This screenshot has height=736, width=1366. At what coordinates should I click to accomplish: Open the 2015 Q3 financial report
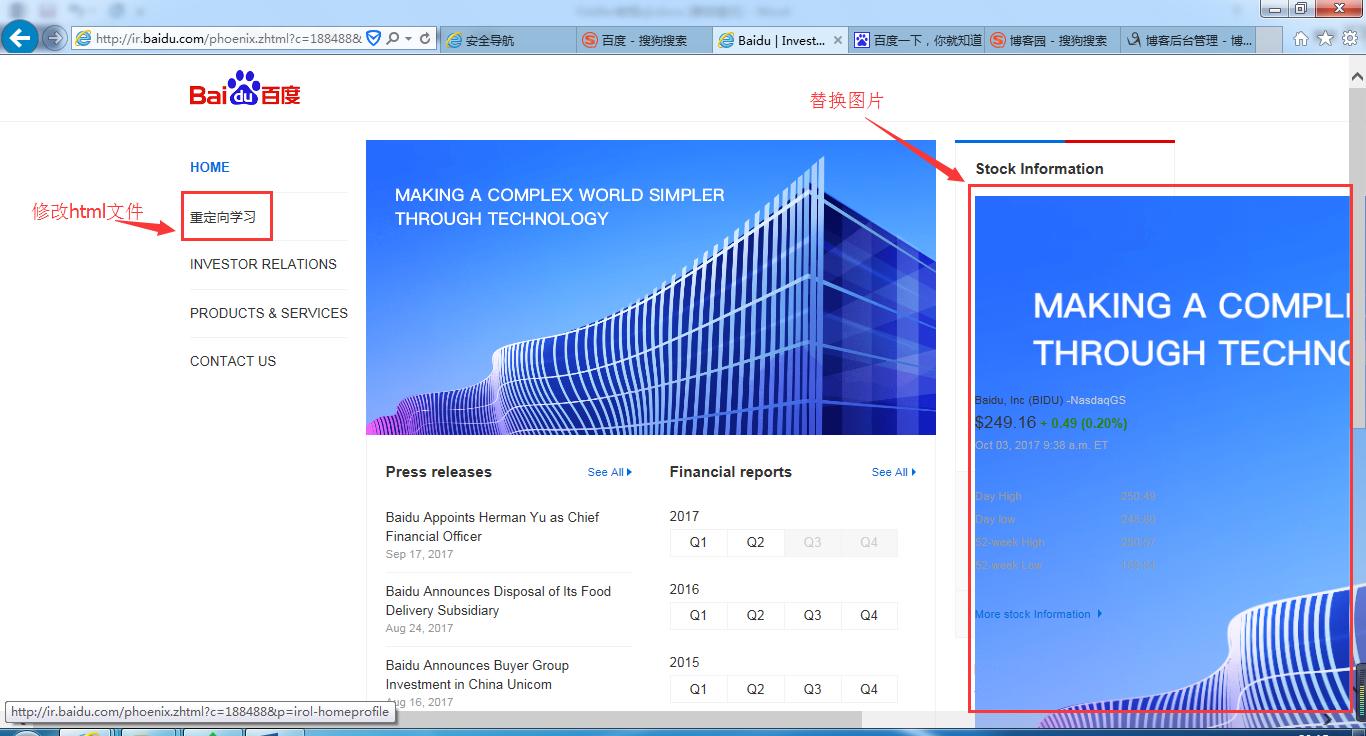(x=812, y=689)
